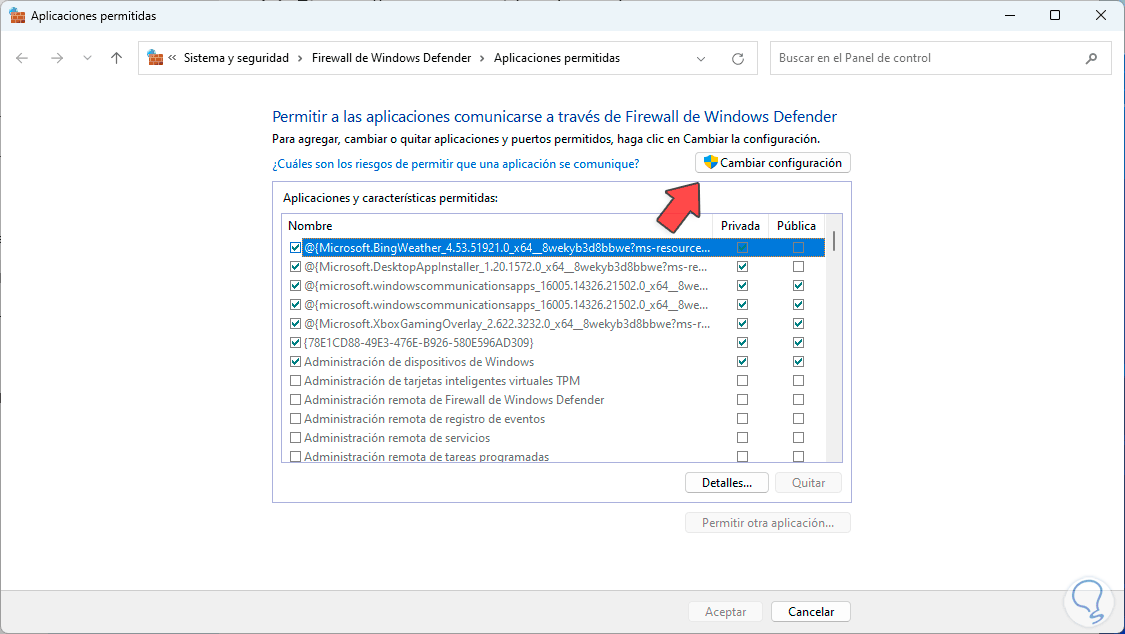Viewport: 1125px width, 634px height.
Task: Open Detalles... for selected app
Action: click(x=727, y=483)
